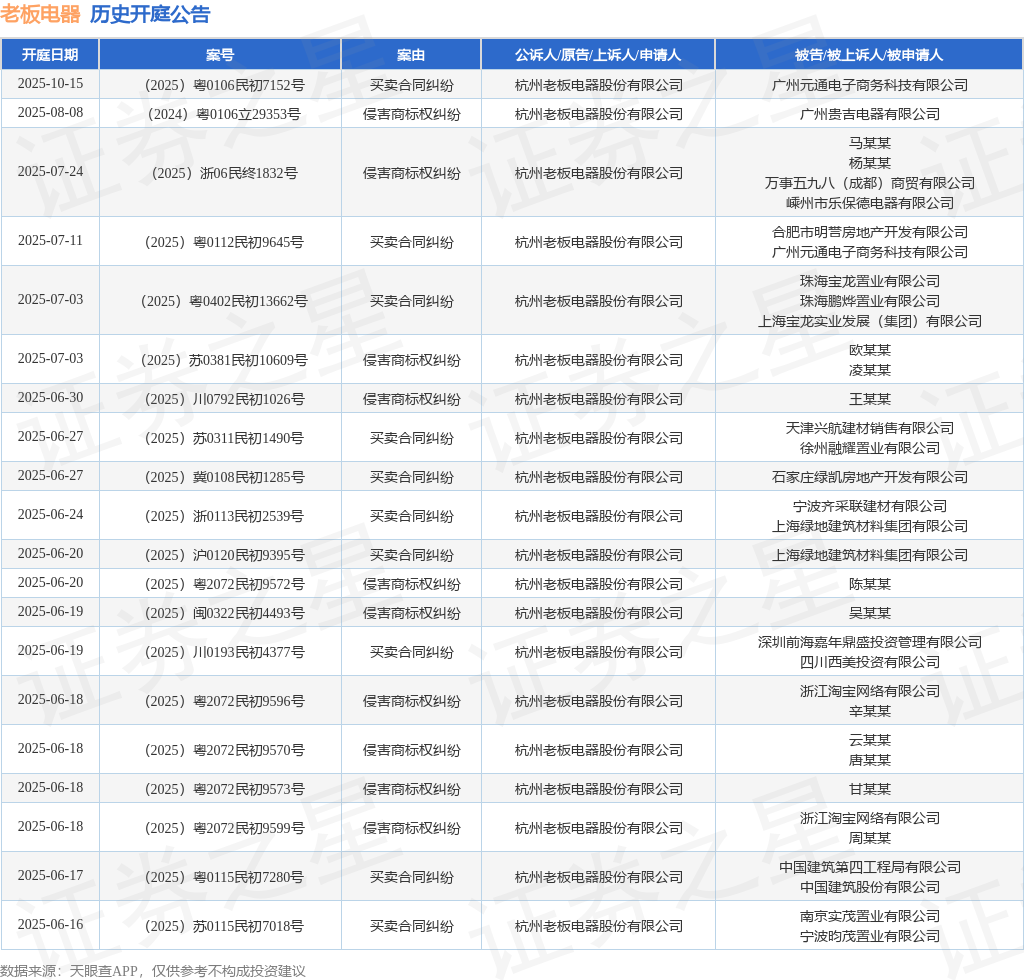Click defendant "广州贵吉电器有限公司"
The image size is (1024, 980).
870,114
